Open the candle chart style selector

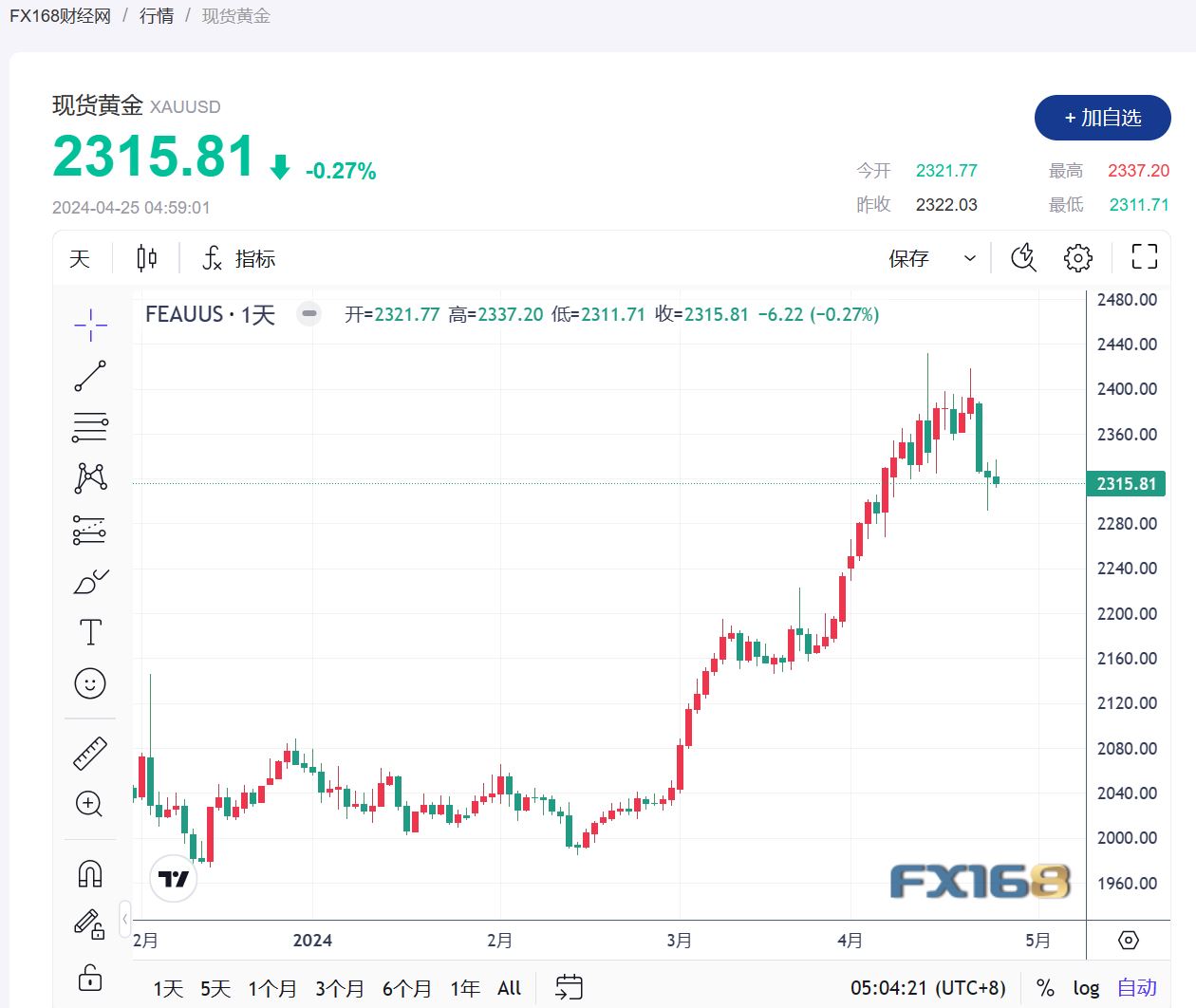tap(145, 257)
